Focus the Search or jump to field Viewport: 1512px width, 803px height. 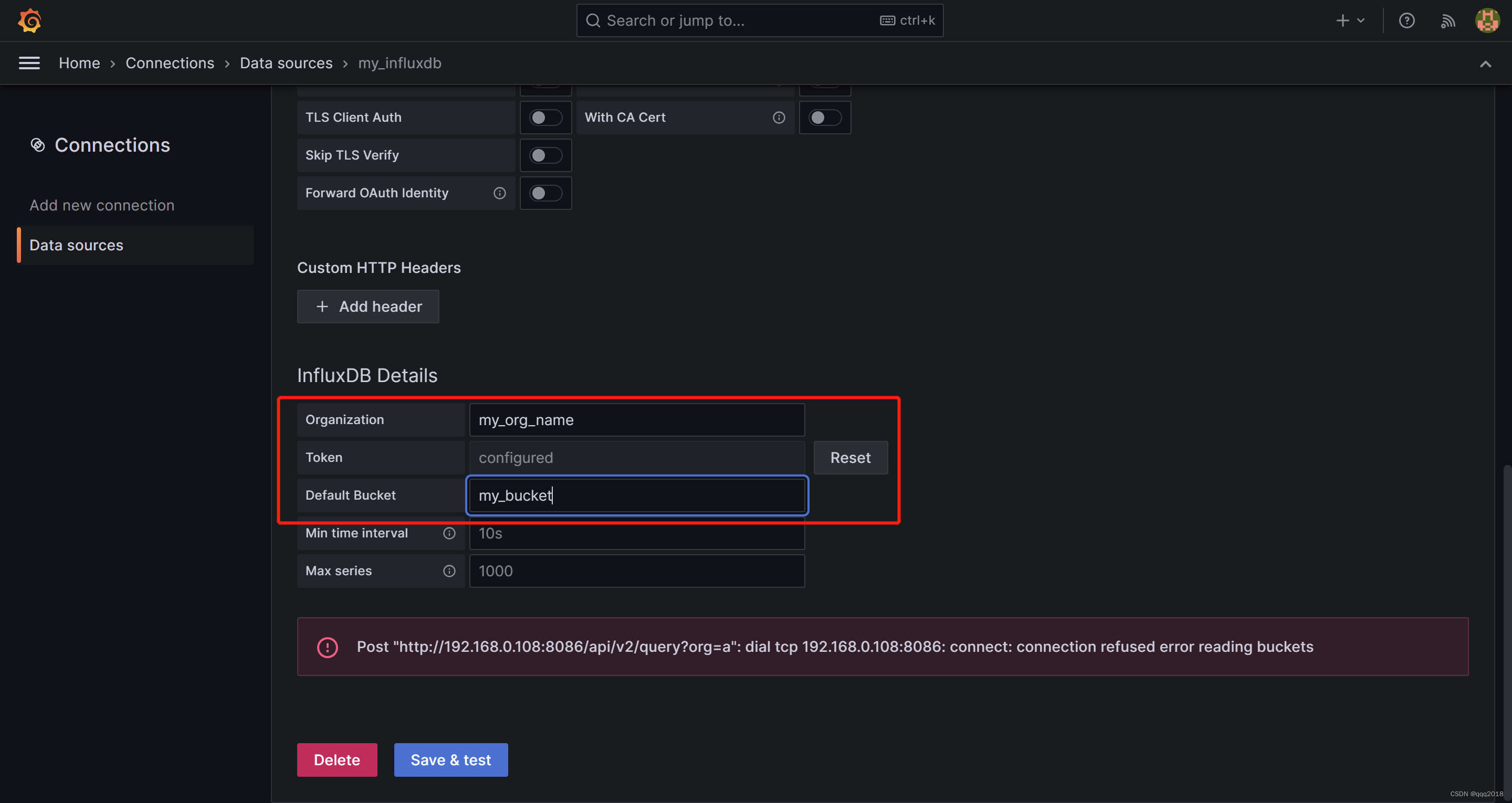pos(760,20)
